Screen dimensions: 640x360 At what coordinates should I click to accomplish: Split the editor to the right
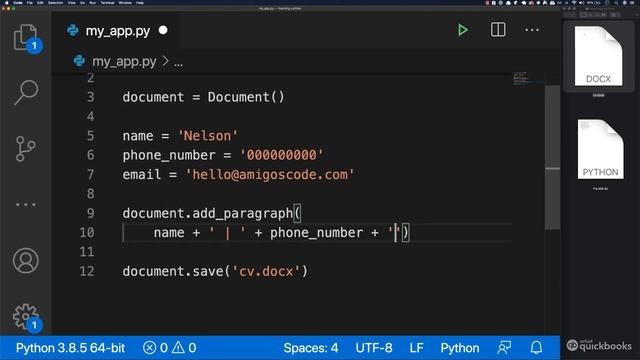click(x=498, y=30)
